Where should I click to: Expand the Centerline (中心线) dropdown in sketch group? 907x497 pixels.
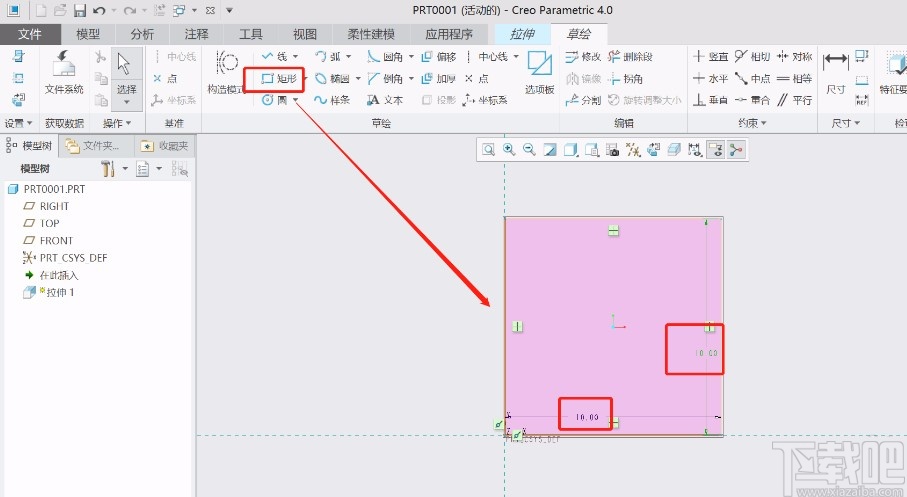pos(516,57)
